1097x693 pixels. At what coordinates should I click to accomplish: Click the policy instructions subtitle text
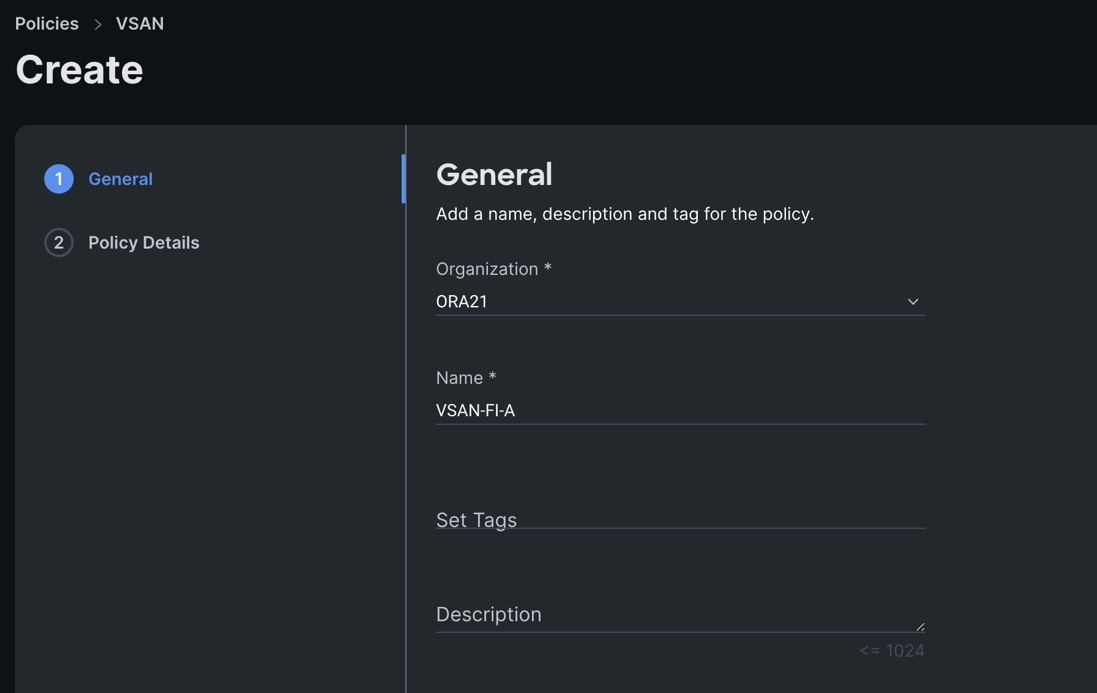[625, 214]
